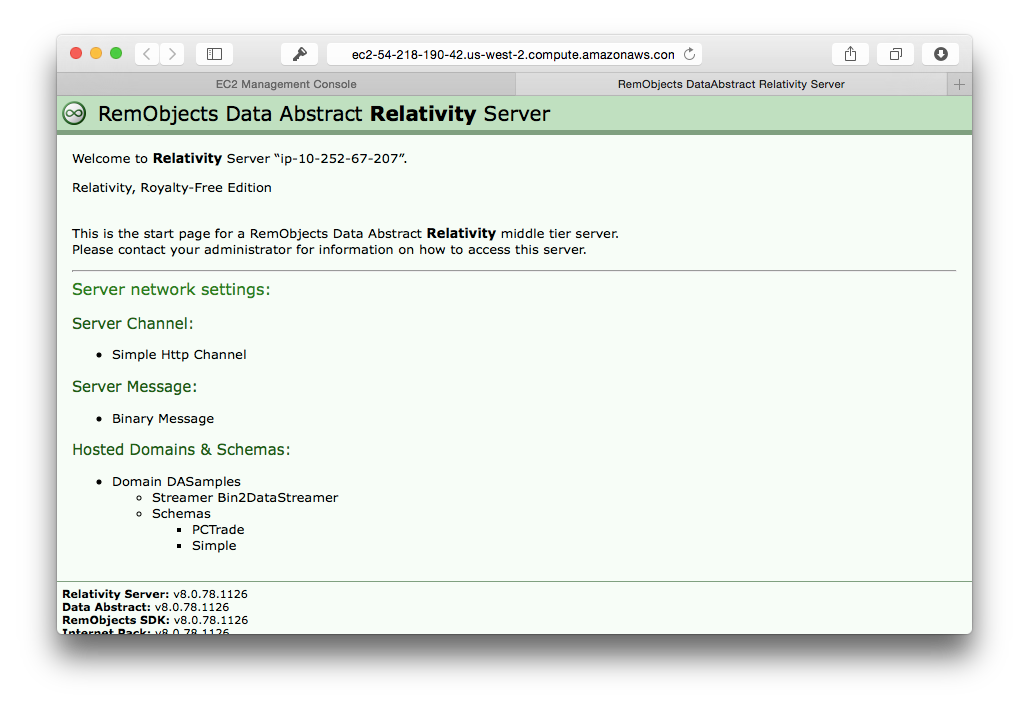Go back to the previous page
1029x713 pixels.
[x=147, y=54]
